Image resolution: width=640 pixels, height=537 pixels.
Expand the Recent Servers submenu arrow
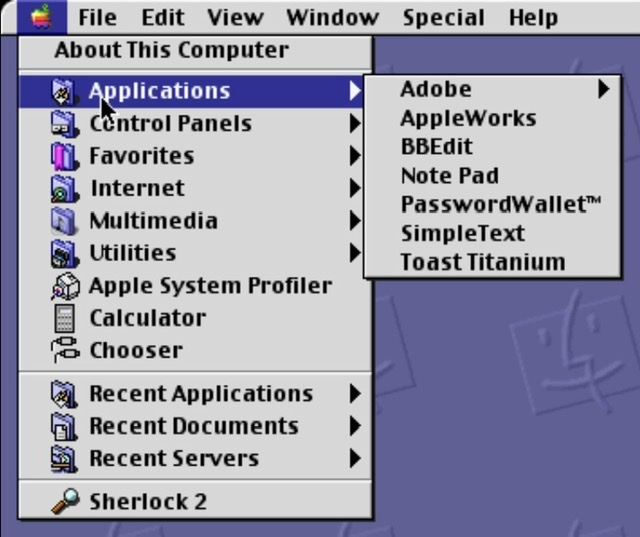(x=355, y=458)
